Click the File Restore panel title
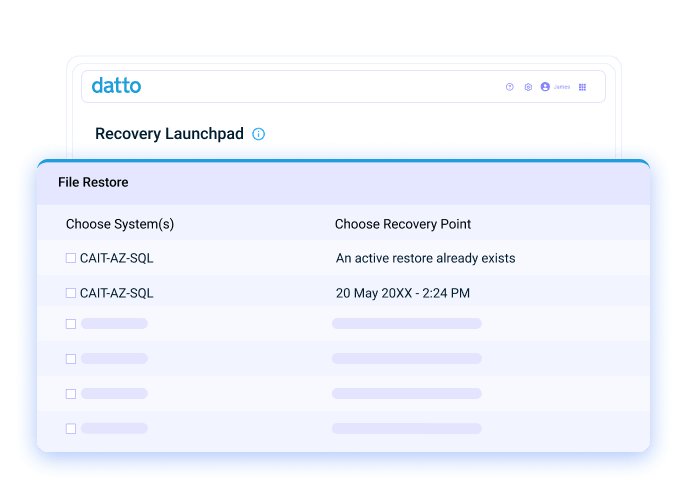Image resolution: width=688 pixels, height=497 pixels. point(93,182)
